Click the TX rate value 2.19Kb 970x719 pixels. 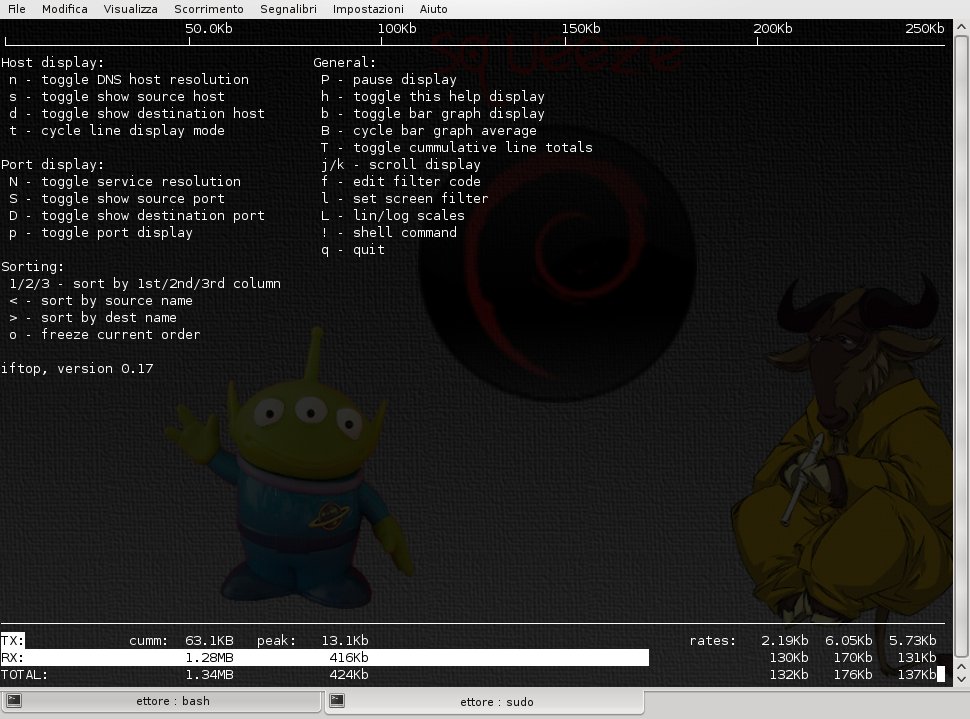784,640
